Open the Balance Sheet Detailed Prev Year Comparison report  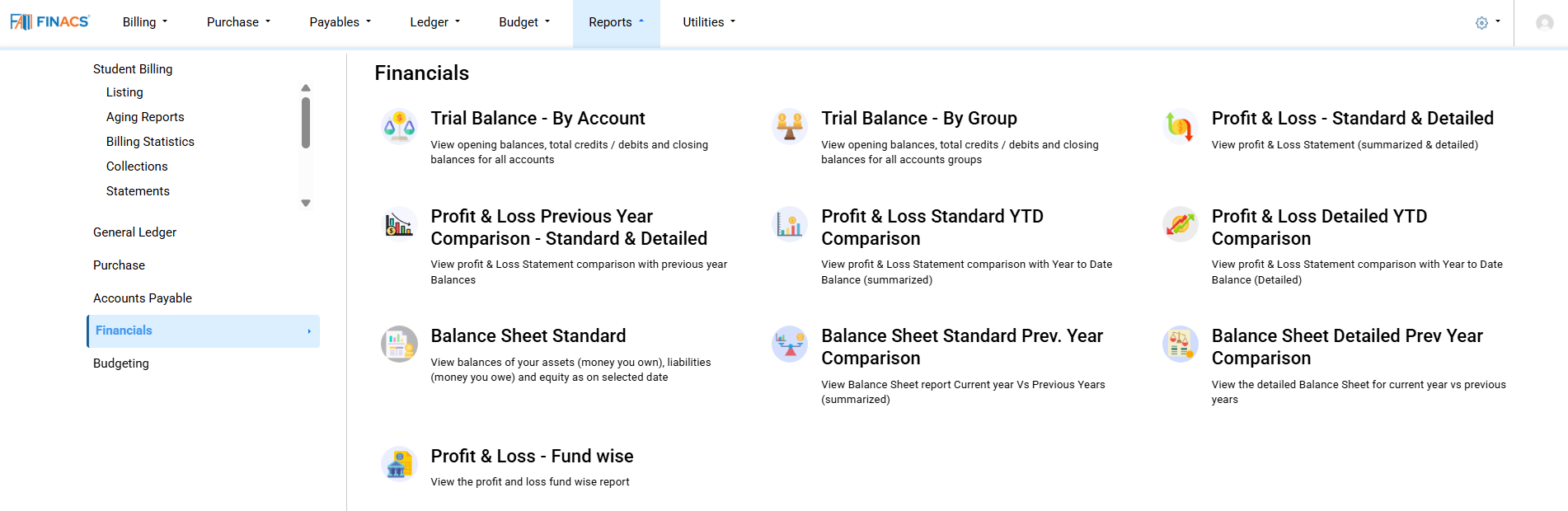1346,346
